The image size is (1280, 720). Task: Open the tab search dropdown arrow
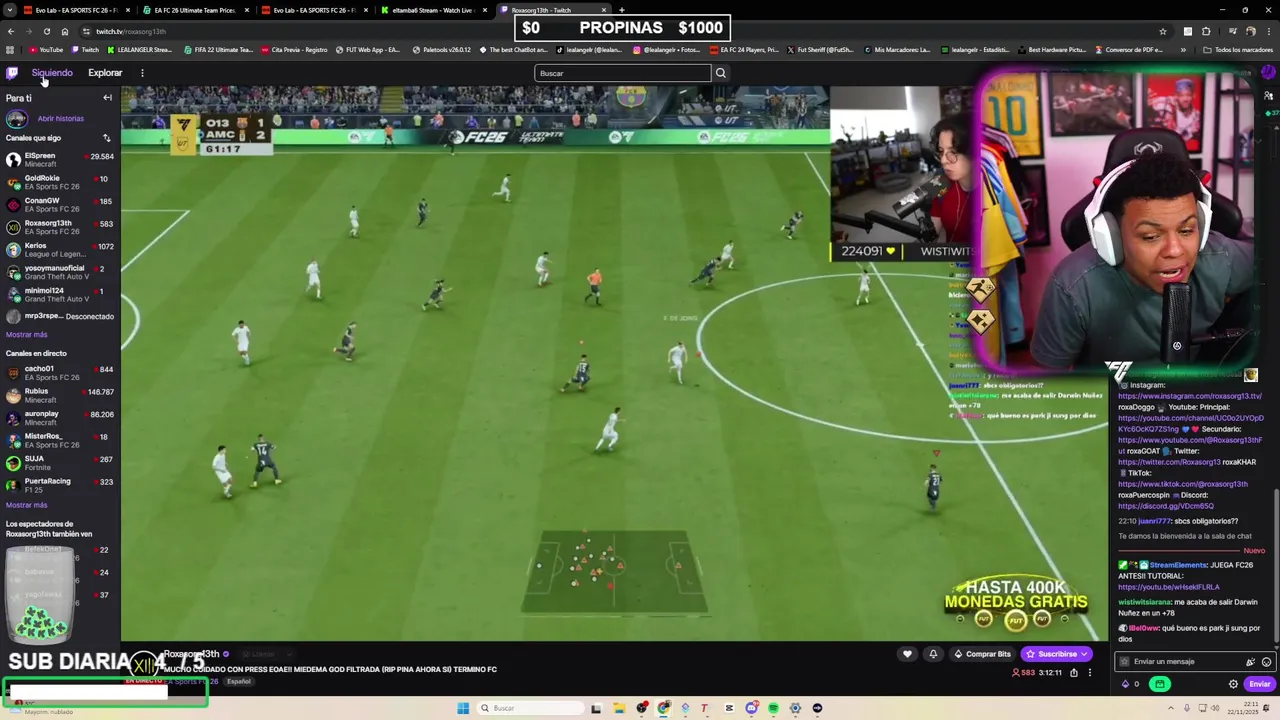(x=11, y=10)
